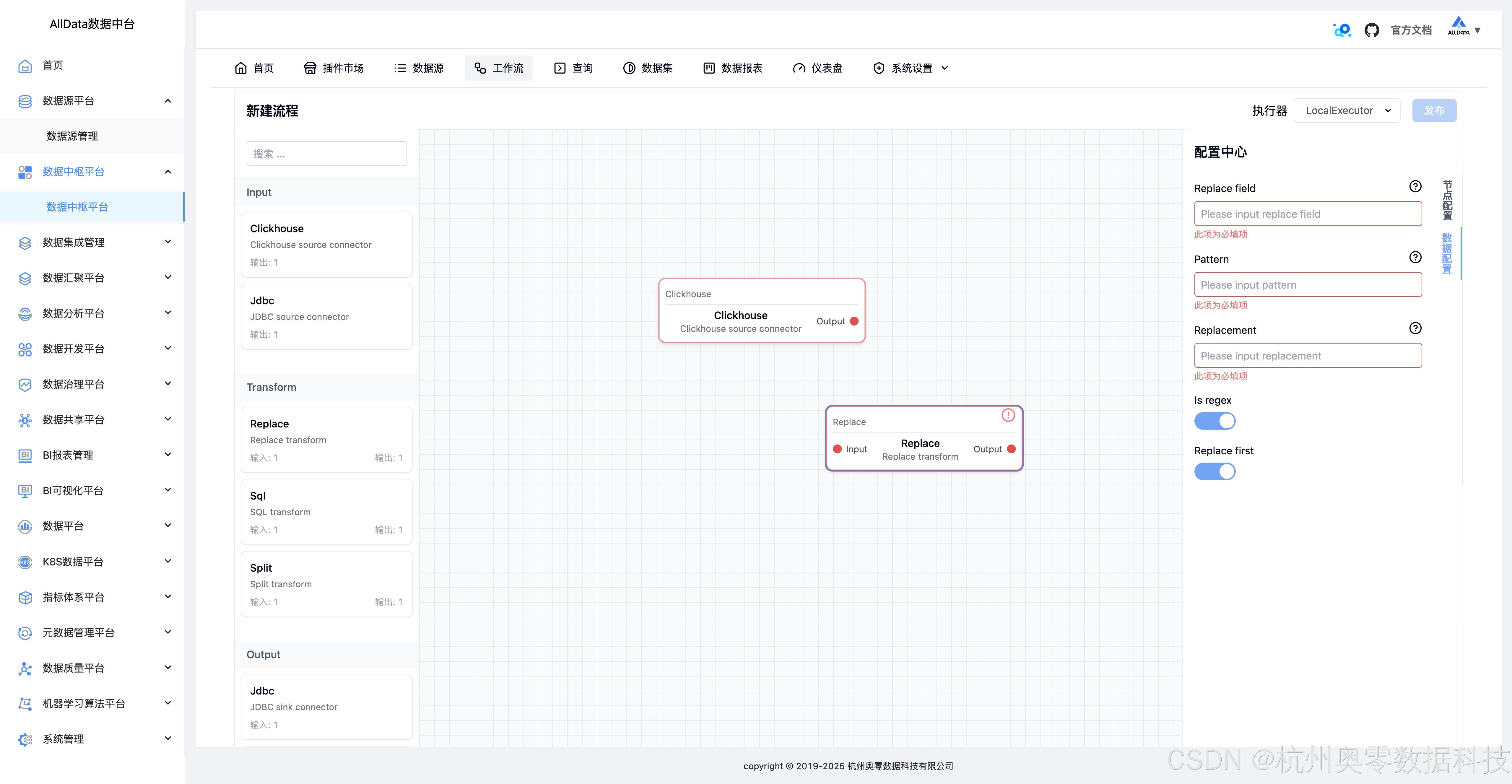Click the 指标体系平台 cube icon
This screenshot has height=784, width=1512.
click(25, 597)
